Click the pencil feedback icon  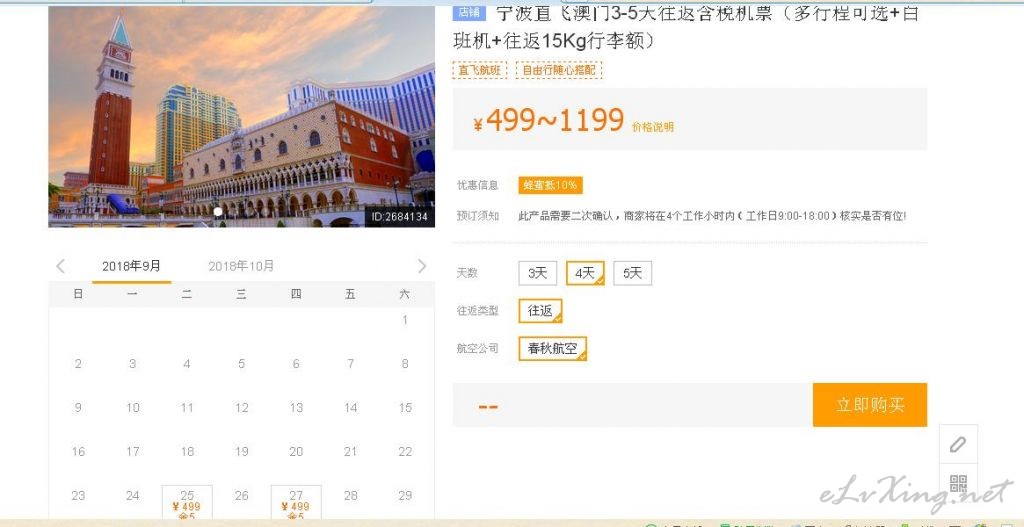point(958,445)
